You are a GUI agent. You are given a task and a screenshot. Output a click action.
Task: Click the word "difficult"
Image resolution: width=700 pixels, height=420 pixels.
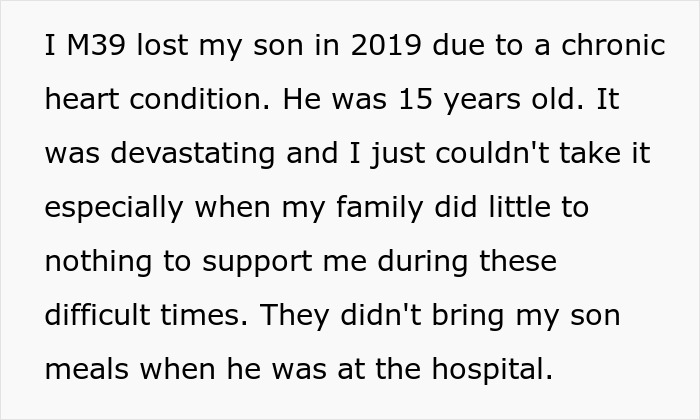pos(97,317)
